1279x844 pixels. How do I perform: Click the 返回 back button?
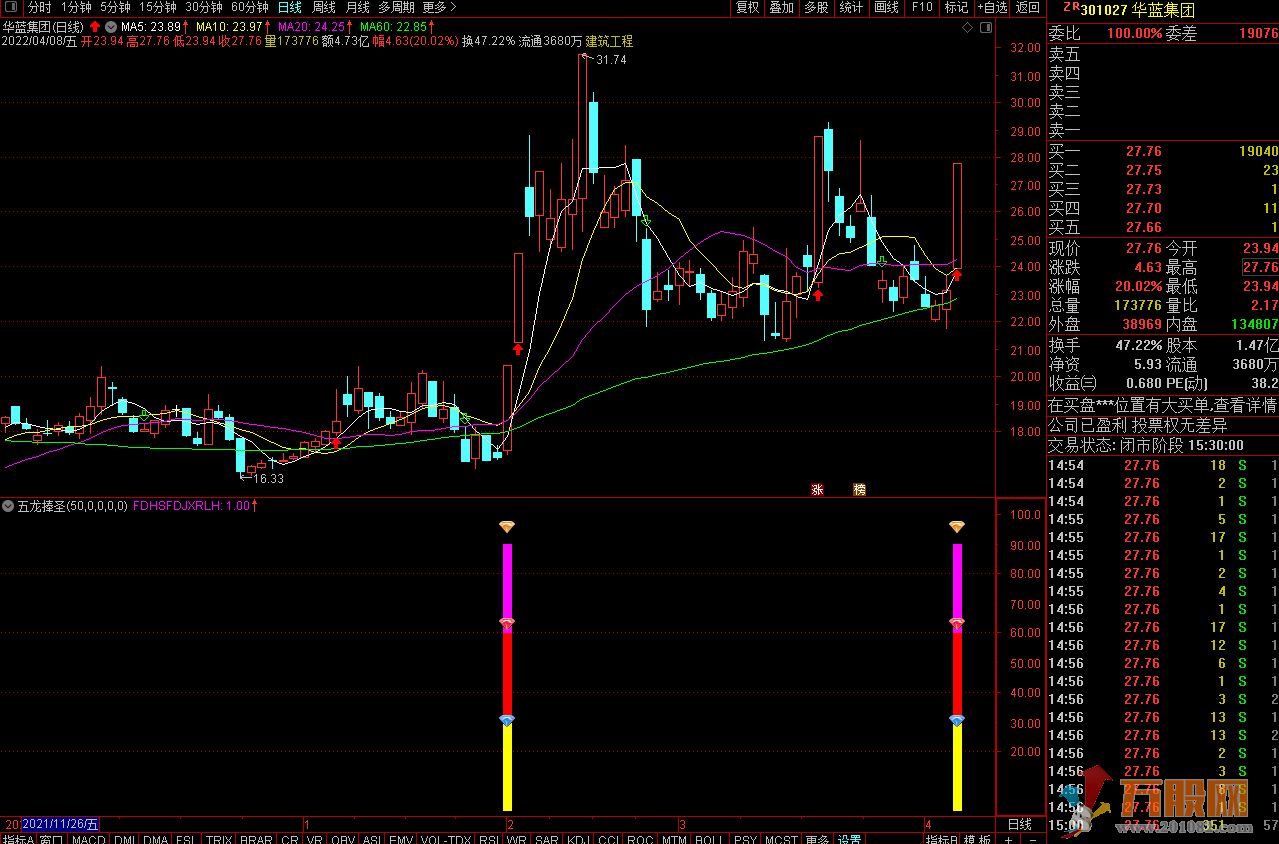[1028, 7]
